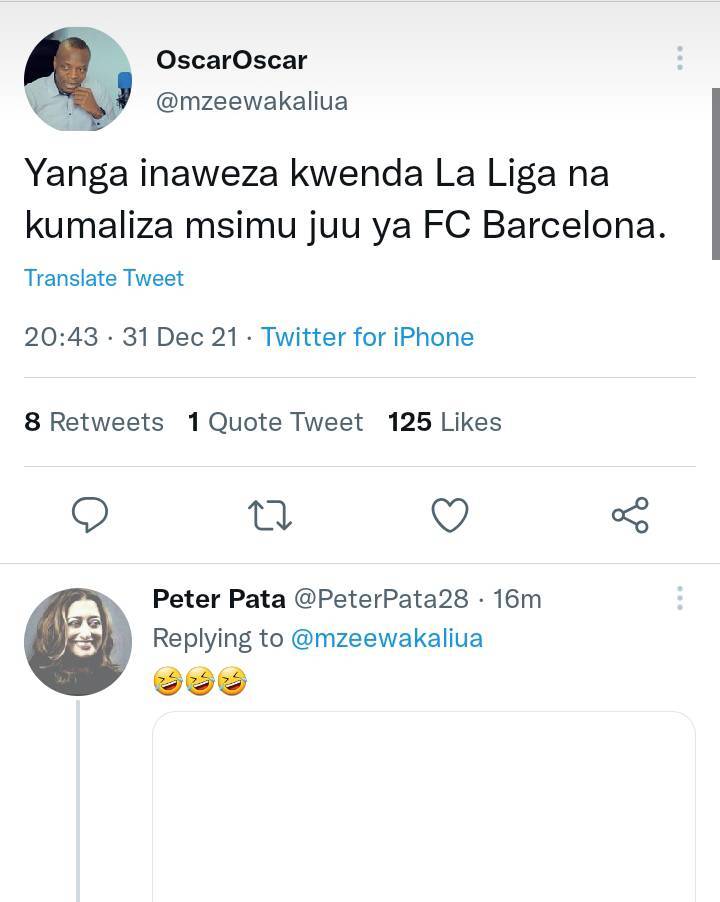
Task: Click the @PeterPata28 handle
Action: tap(381, 599)
